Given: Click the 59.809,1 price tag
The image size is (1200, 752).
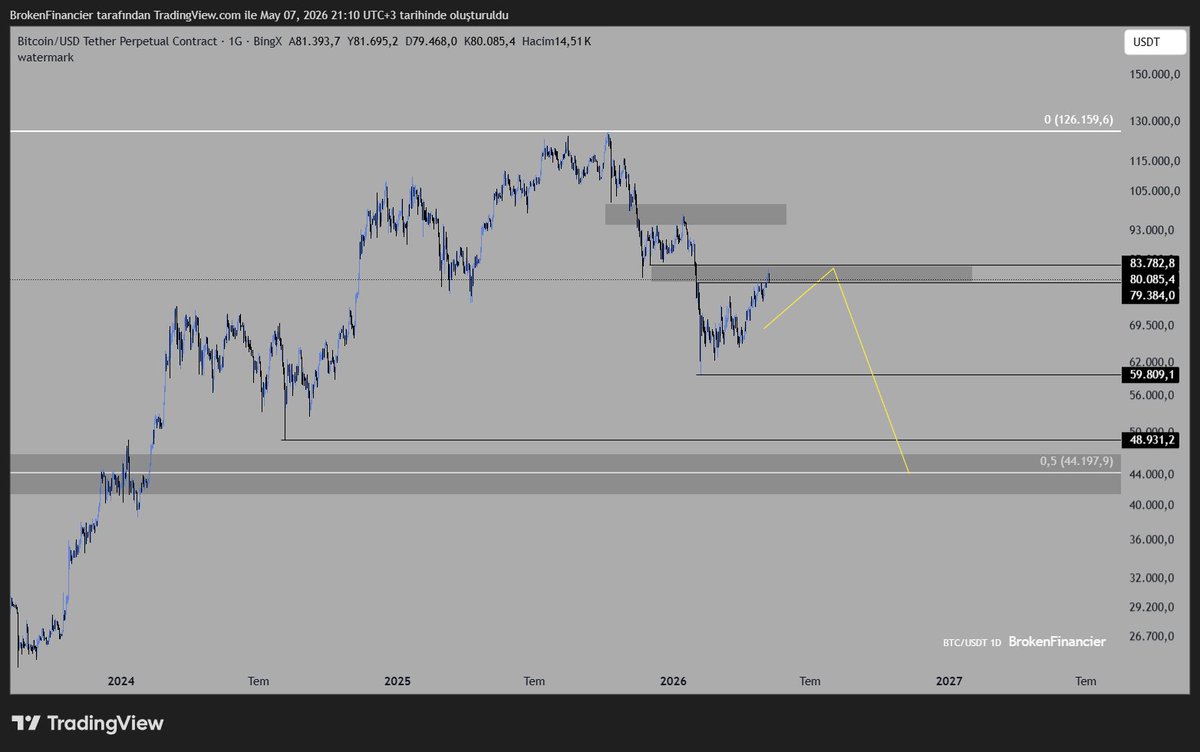Looking at the screenshot, I should [1153, 375].
